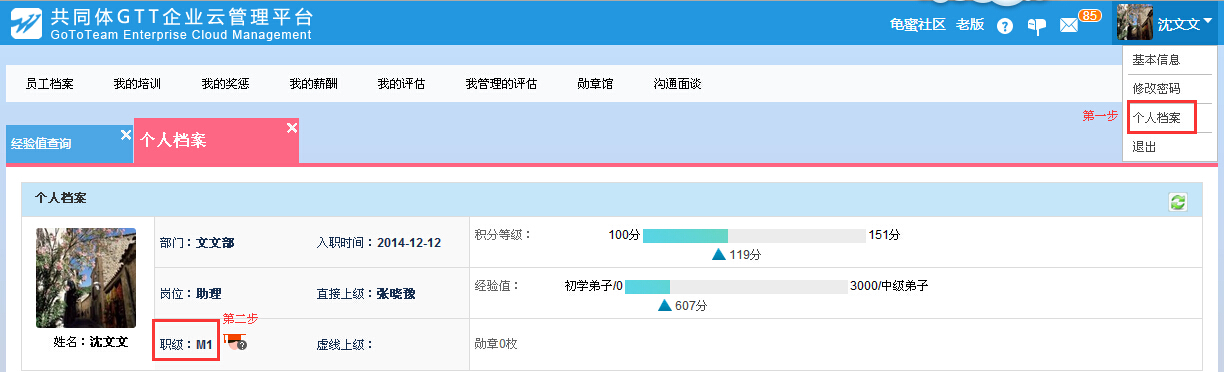Click the GTT platform logo
This screenshot has width=1224, height=372.
[26, 23]
